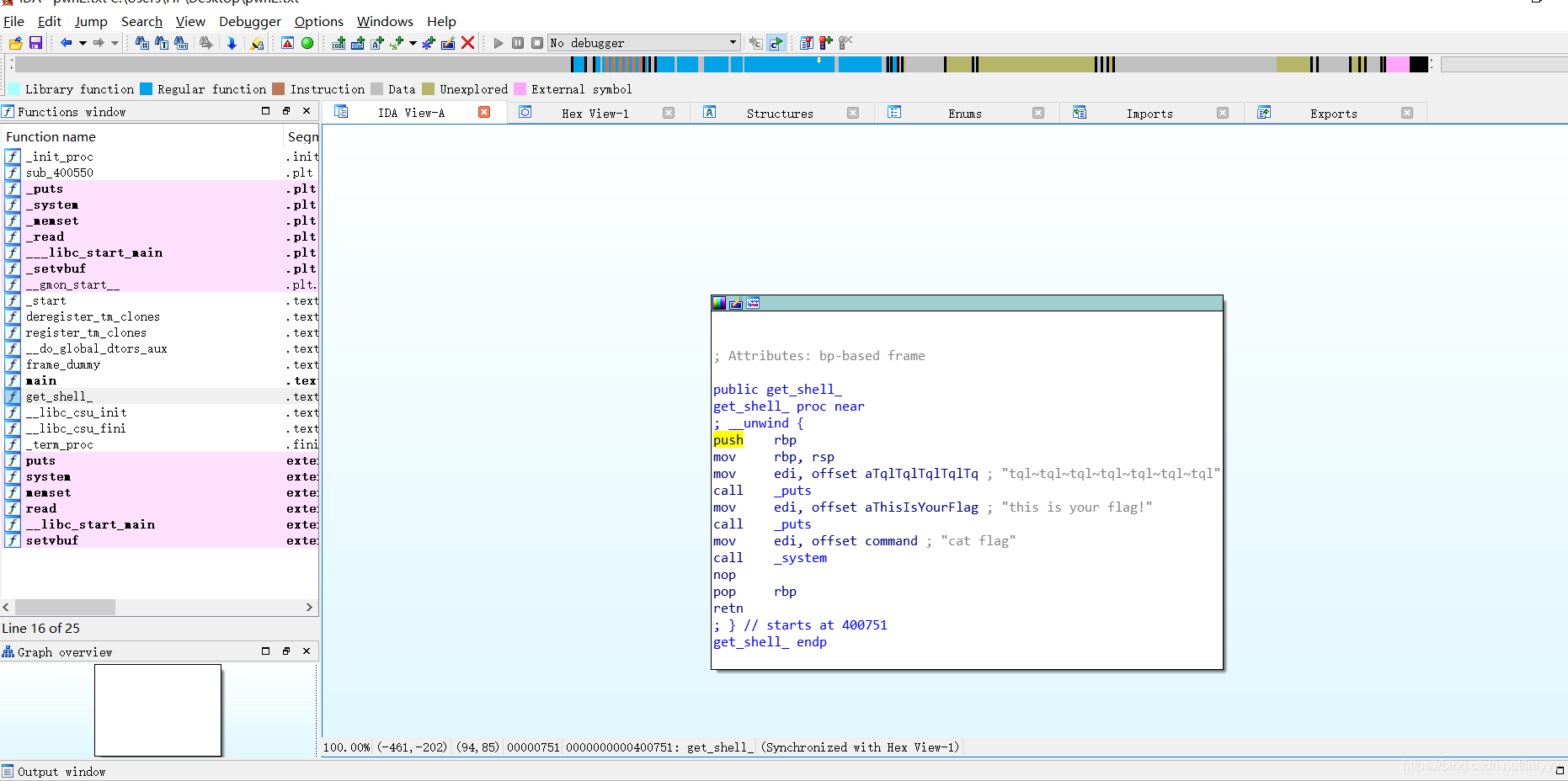Pause the process with the pause button
The height and width of the screenshot is (781, 1568).
click(x=518, y=43)
